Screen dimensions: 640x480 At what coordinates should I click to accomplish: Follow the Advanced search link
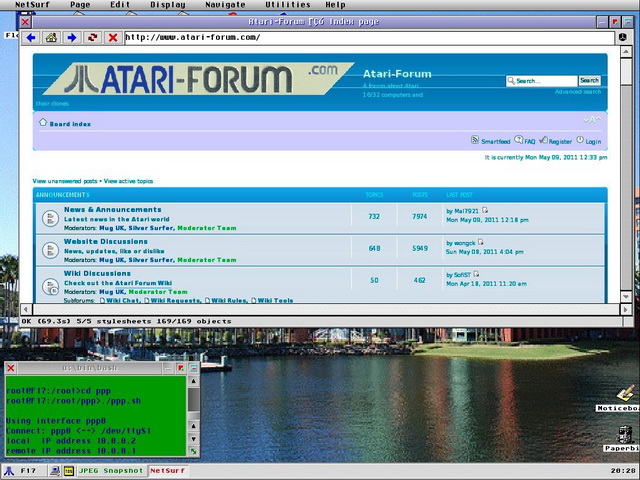tap(578, 92)
